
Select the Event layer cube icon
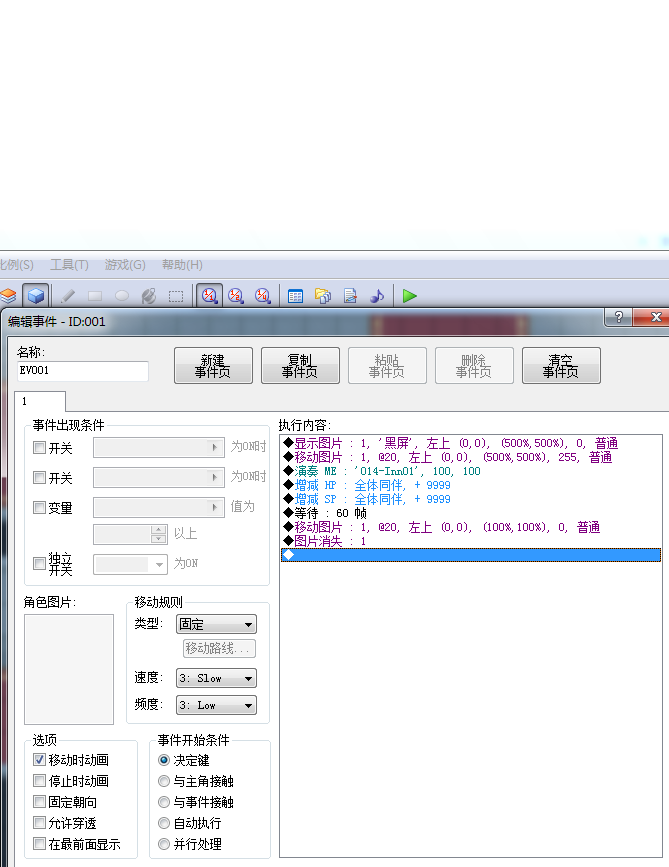coord(36,296)
